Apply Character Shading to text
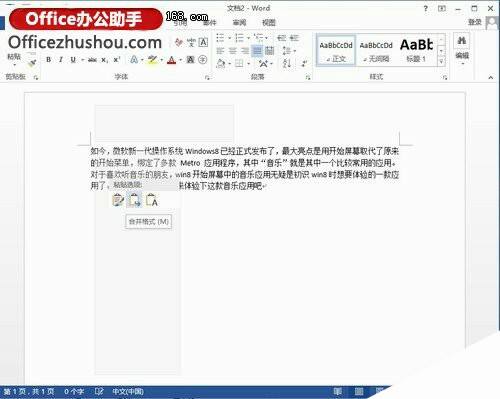500x399 pixels. pos(190,60)
